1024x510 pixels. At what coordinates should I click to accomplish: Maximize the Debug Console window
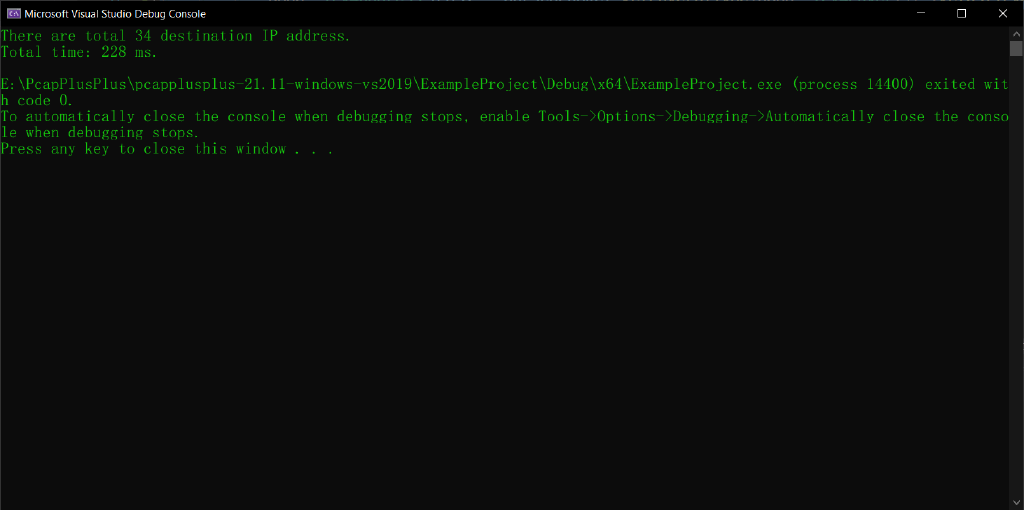(961, 13)
